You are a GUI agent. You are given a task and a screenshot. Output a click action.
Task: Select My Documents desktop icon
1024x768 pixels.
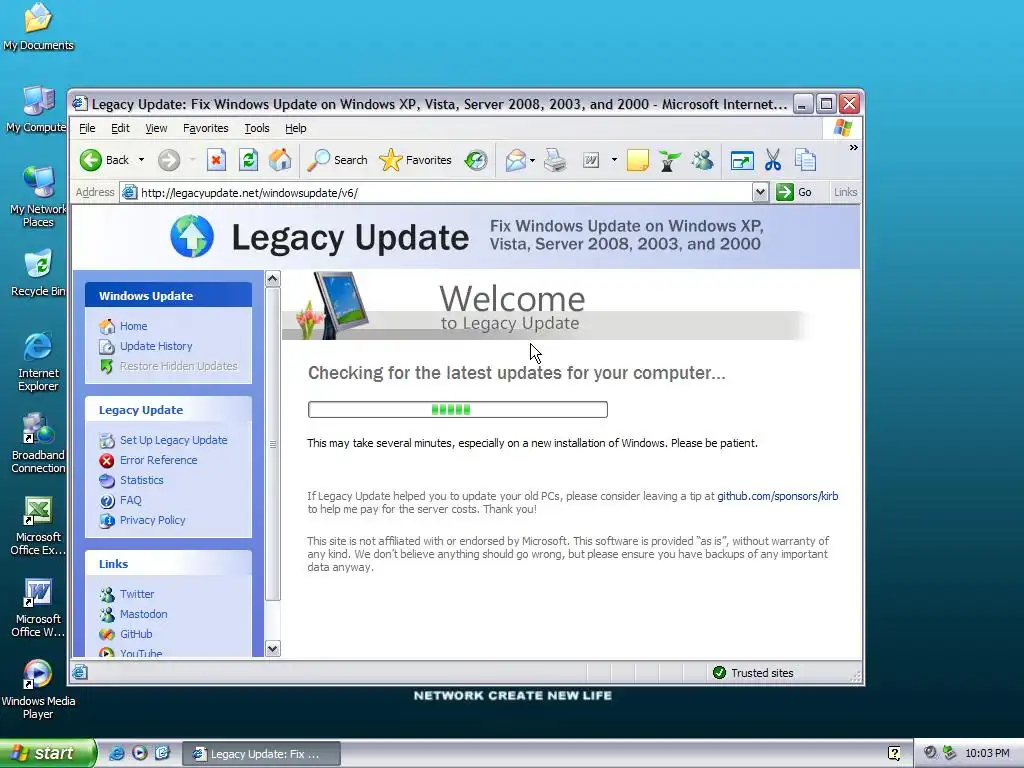pyautogui.click(x=38, y=27)
